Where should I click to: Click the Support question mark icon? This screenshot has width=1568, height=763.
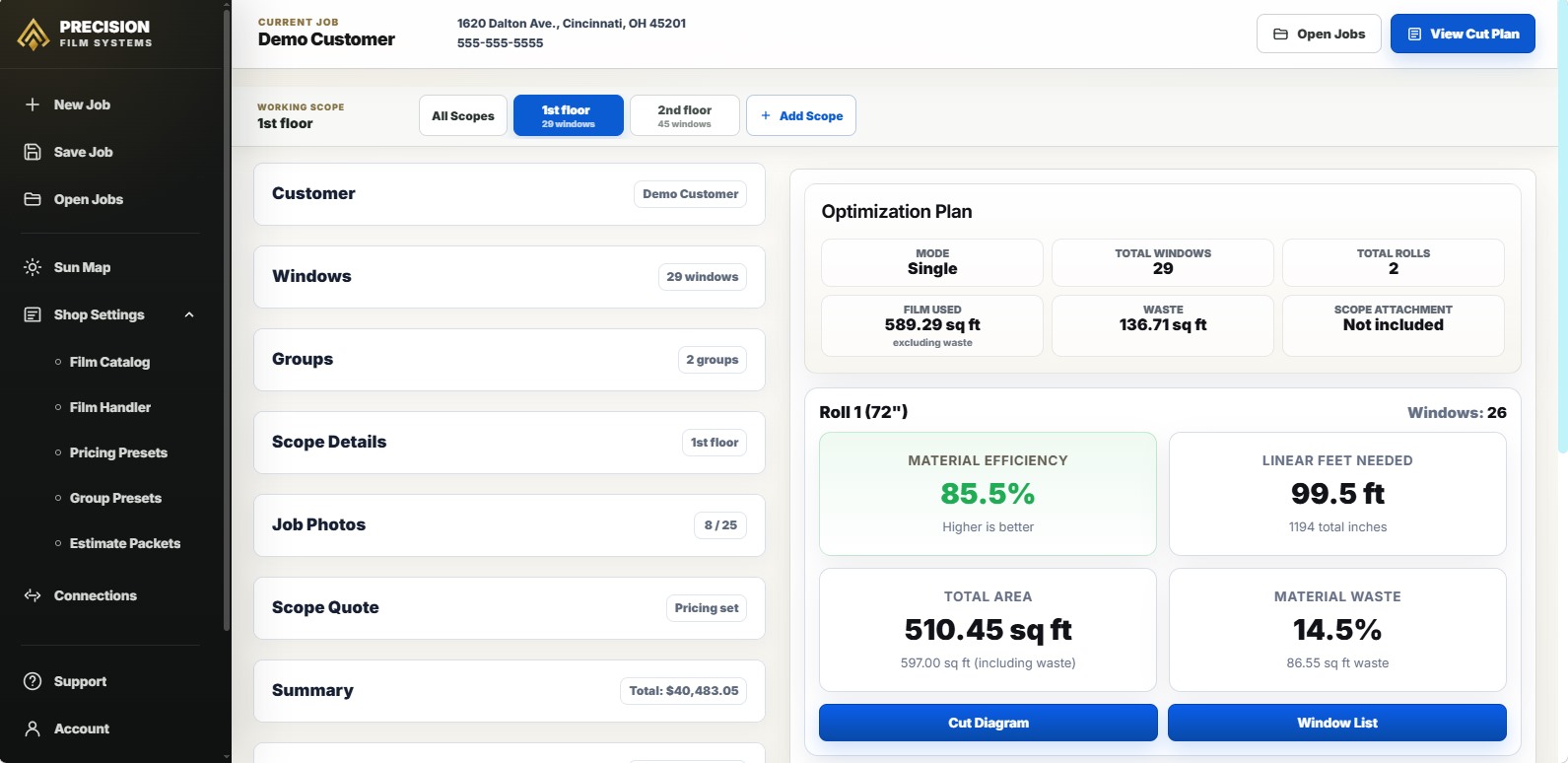pyautogui.click(x=33, y=681)
